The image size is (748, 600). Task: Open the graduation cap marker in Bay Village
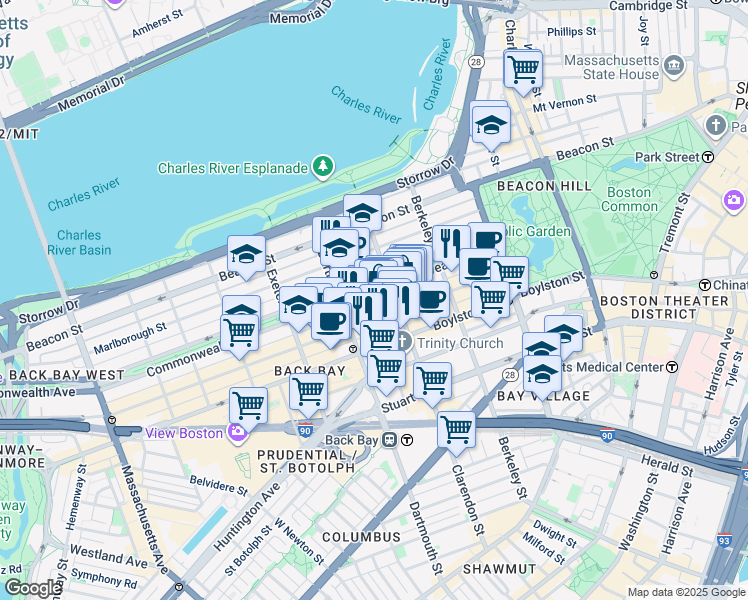coord(542,374)
